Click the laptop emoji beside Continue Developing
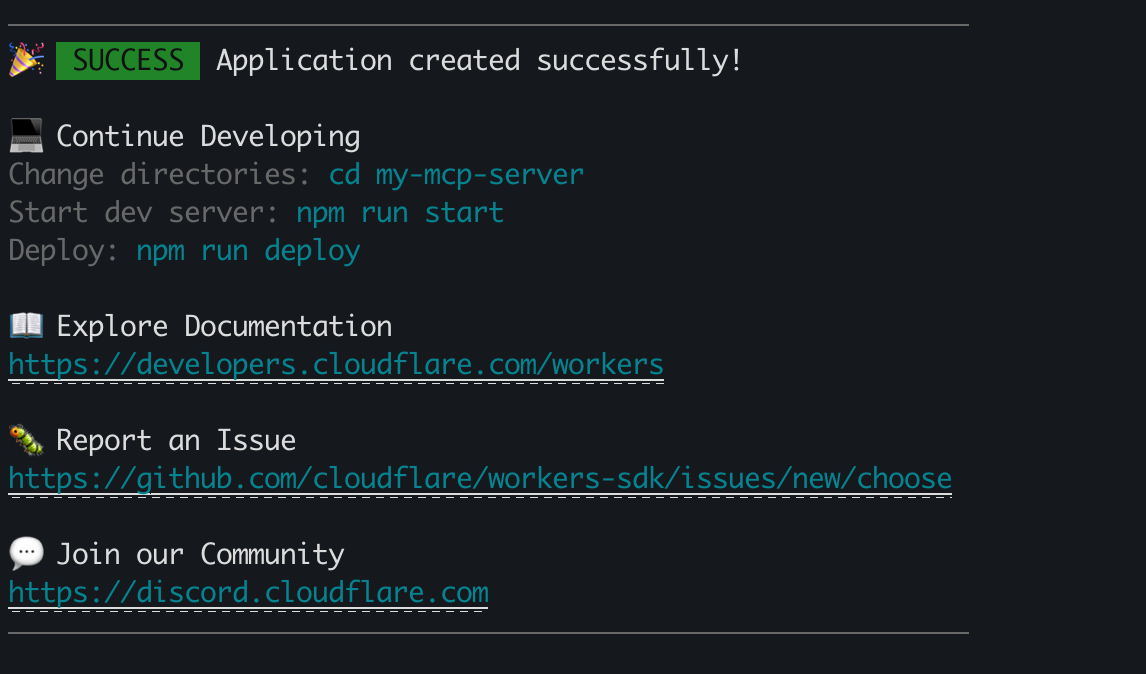This screenshot has width=1146, height=674. click(26, 136)
